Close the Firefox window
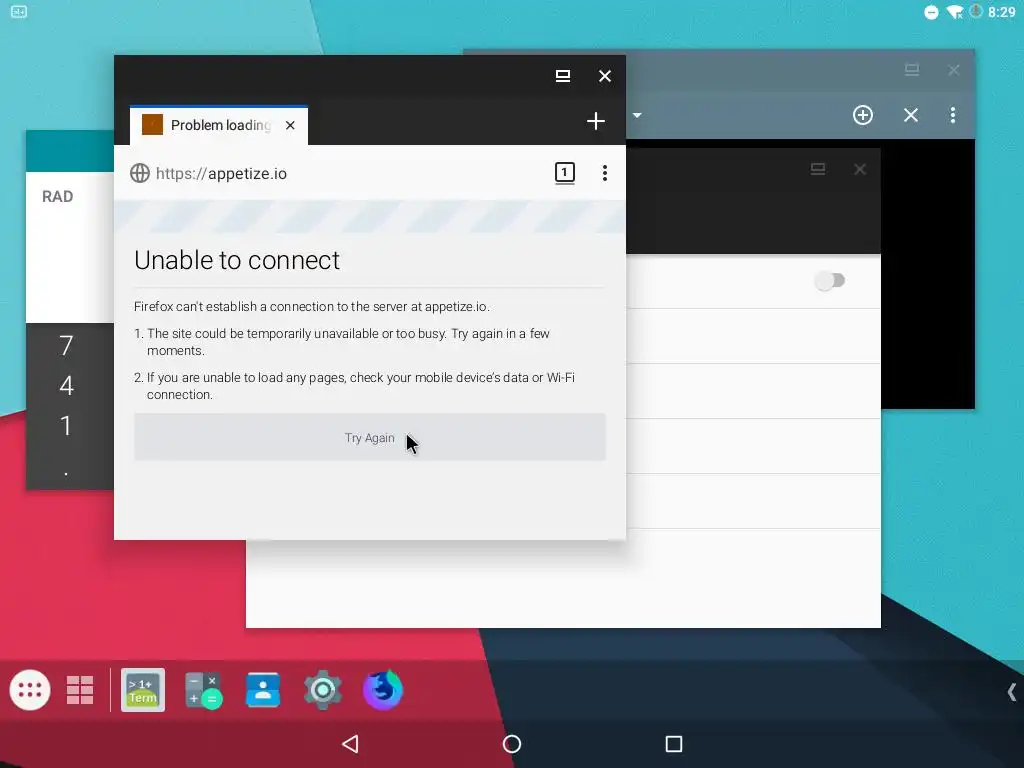Screen dimensions: 1024x768 (x=605, y=76)
